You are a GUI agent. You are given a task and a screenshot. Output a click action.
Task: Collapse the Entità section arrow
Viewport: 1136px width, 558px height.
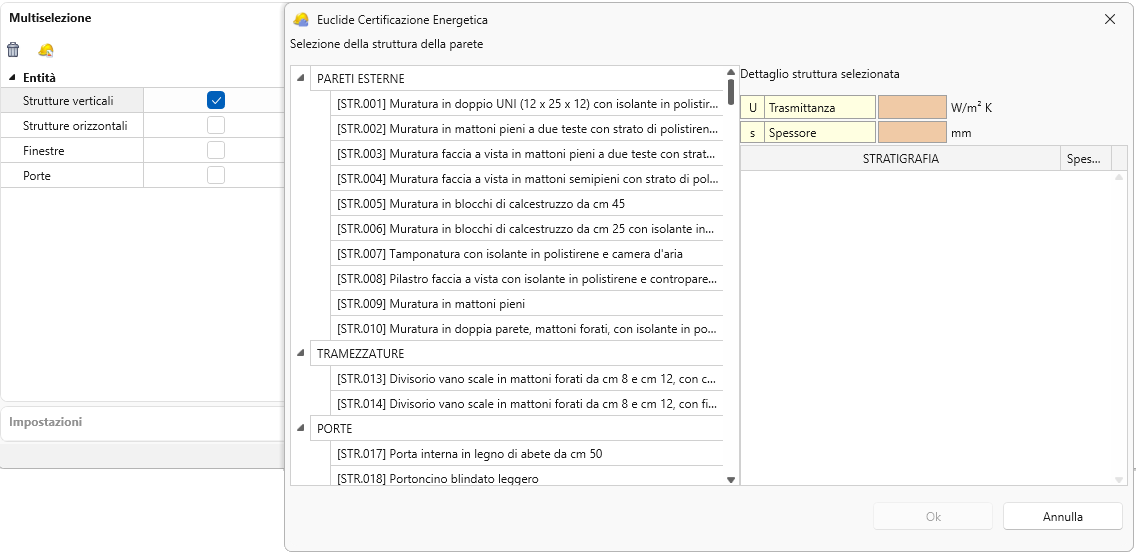point(13,78)
